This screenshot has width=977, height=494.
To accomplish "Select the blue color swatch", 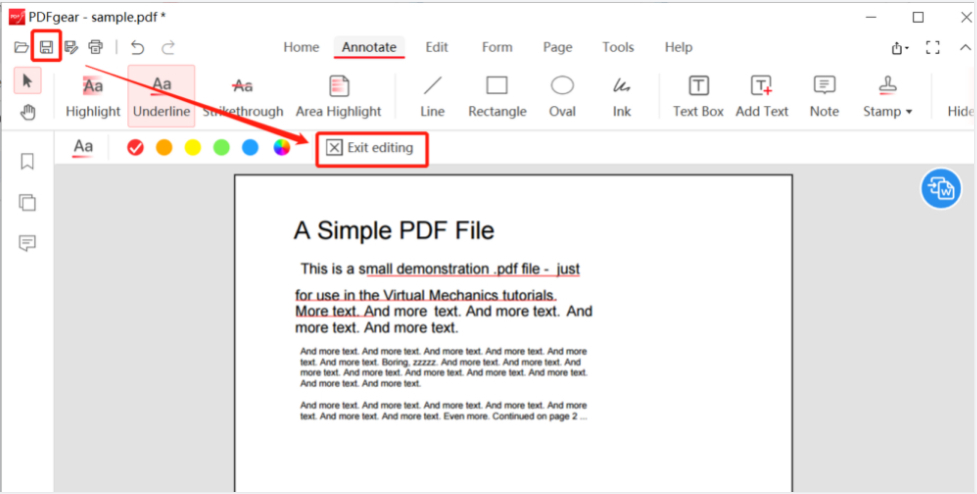I will (250, 148).
